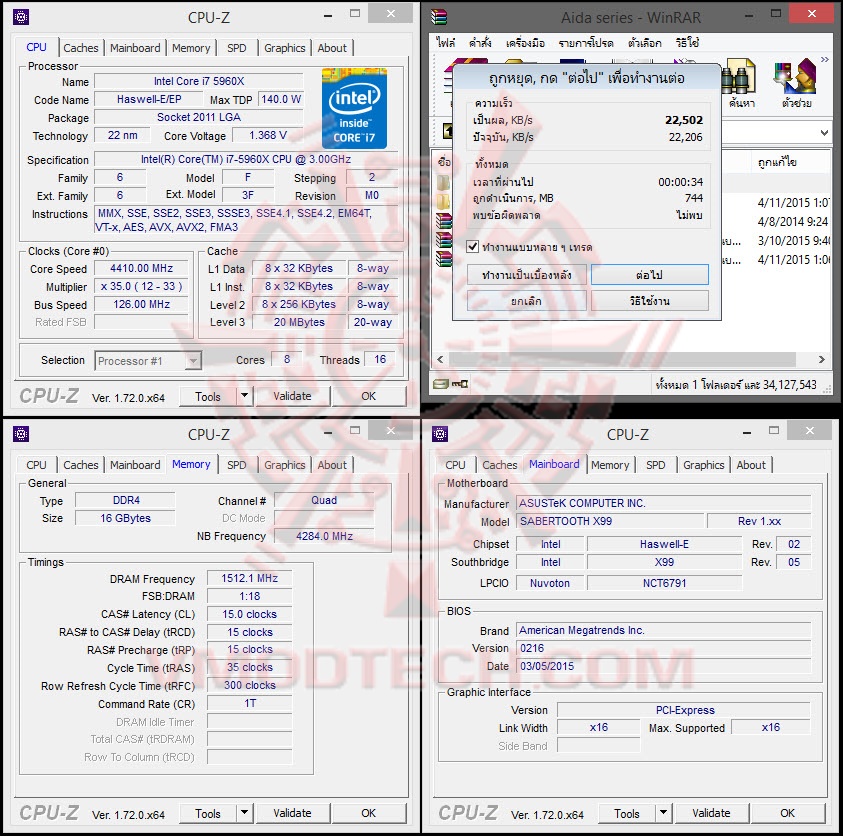
Task: Click ต่อไป (Continue) button in WinRAR dialog
Action: coord(649,275)
